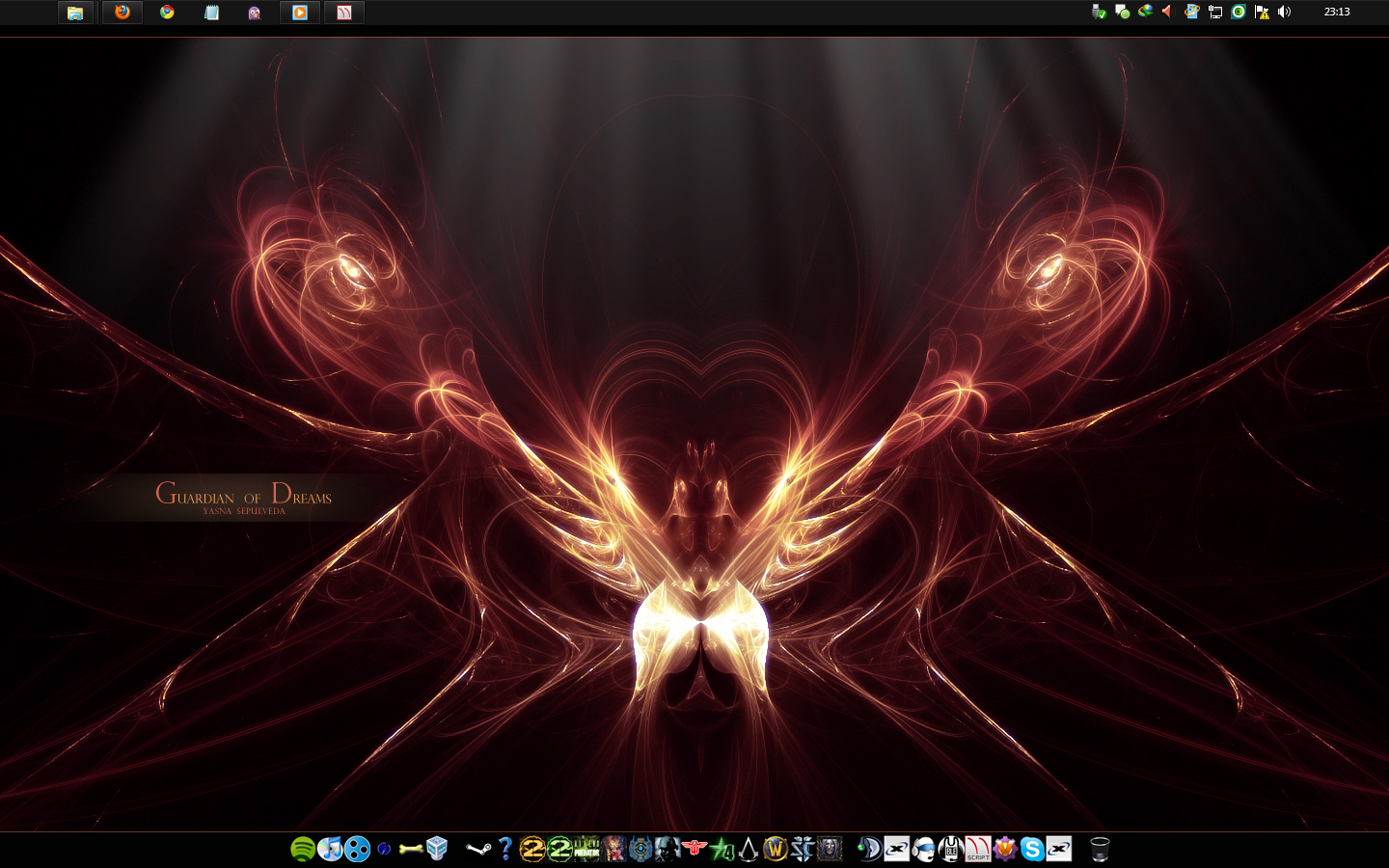Open Windows Explorer from the top taskbar
The height and width of the screenshot is (868, 1389).
tap(75, 13)
